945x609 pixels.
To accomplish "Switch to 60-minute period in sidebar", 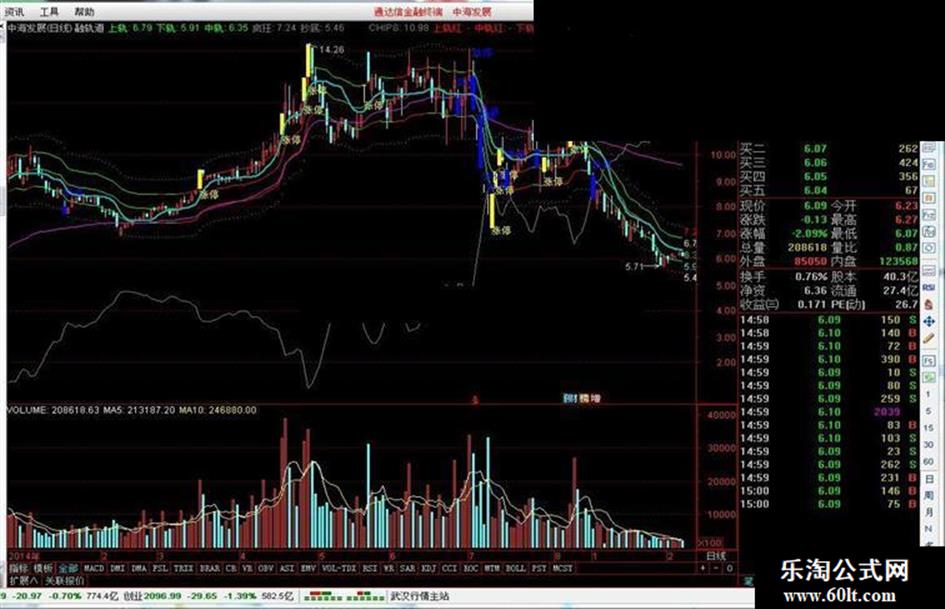I will 929,461.
